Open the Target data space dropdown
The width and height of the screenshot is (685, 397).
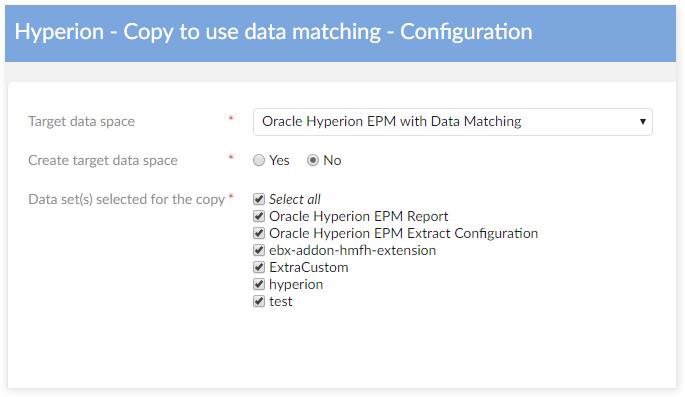[453, 122]
